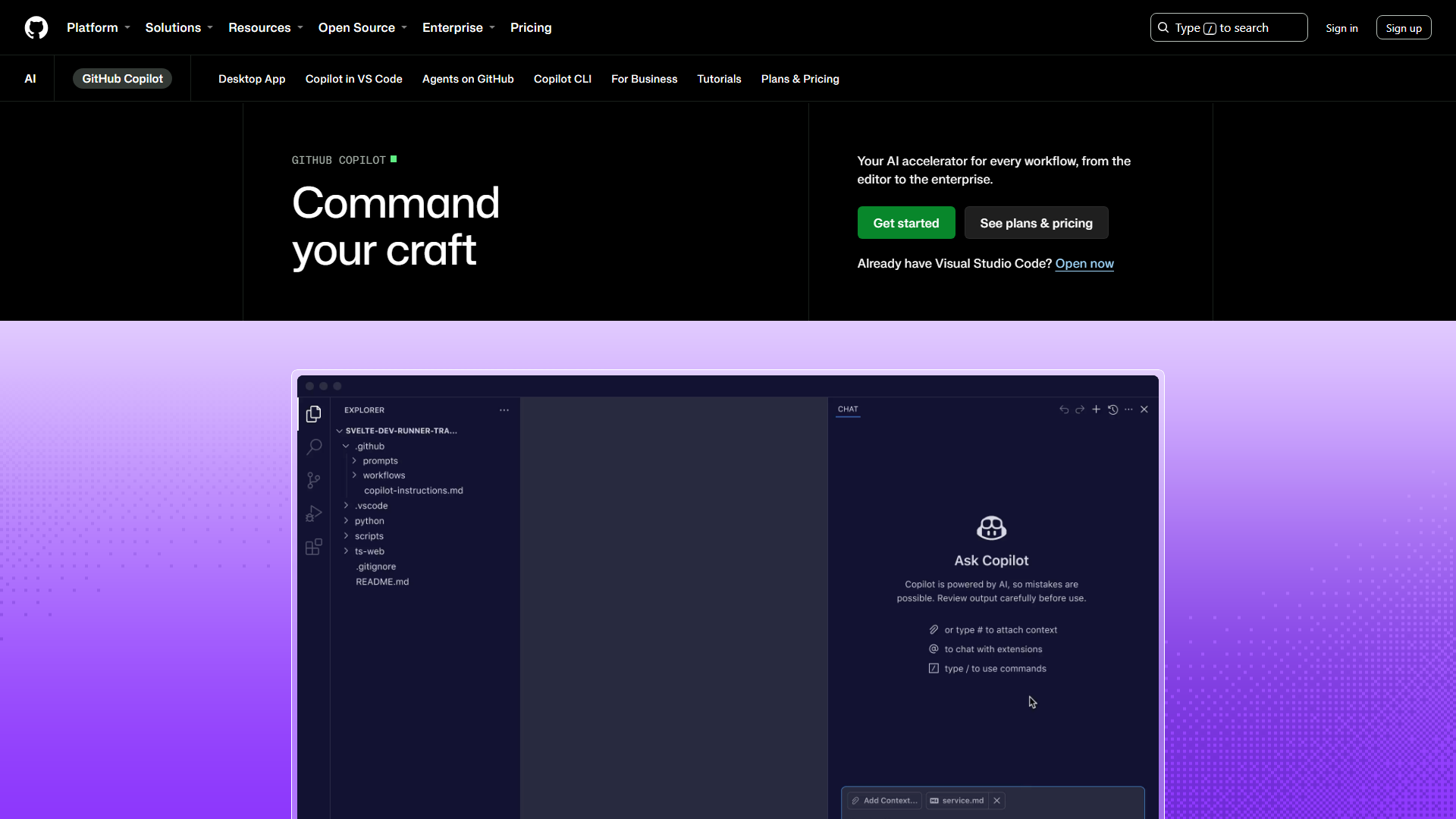This screenshot has height=819, width=1456.
Task: Click the @ extensions icon in chat hints
Action: click(x=934, y=648)
